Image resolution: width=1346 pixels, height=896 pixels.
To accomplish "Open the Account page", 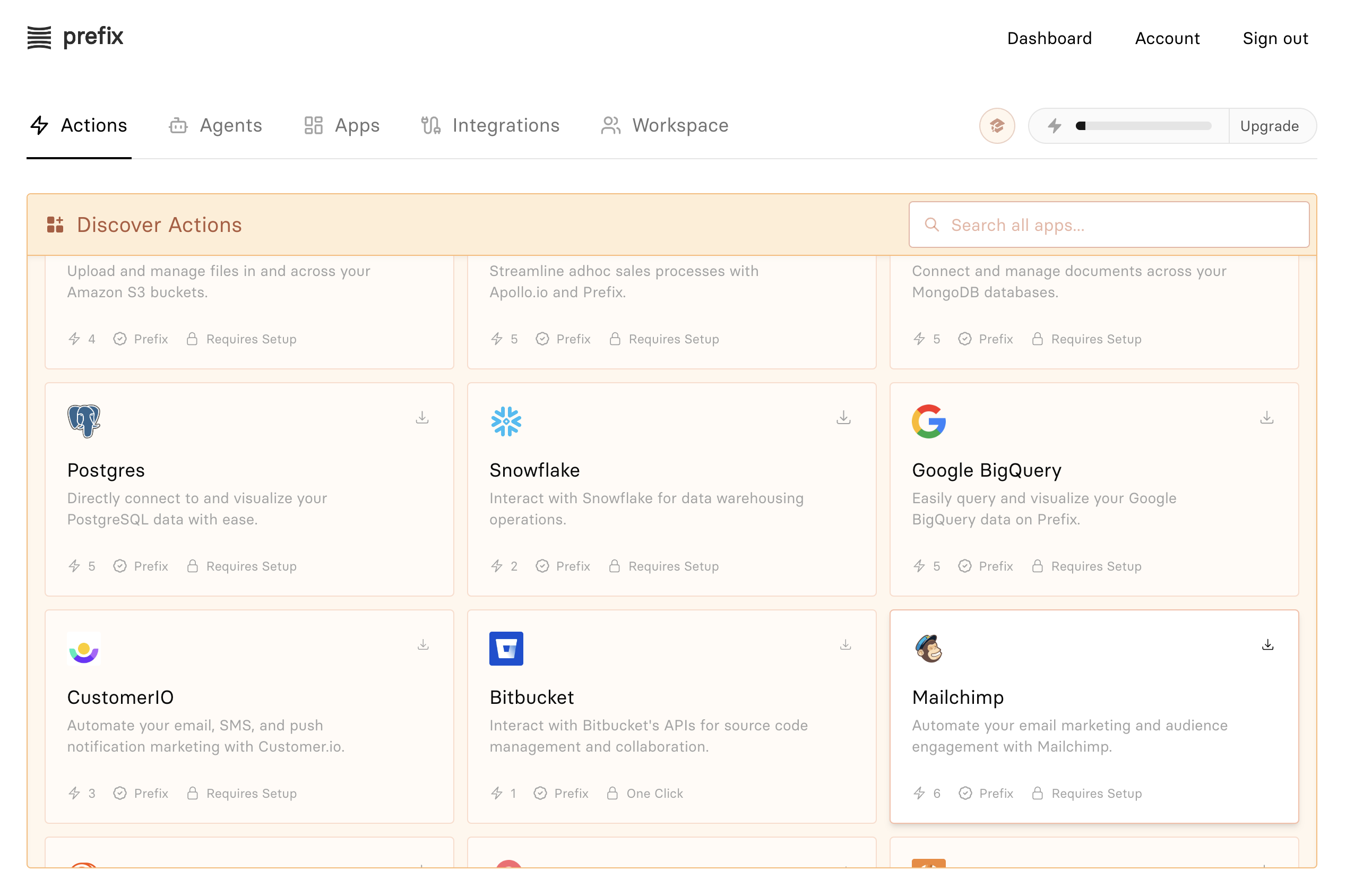I will pos(1167,38).
